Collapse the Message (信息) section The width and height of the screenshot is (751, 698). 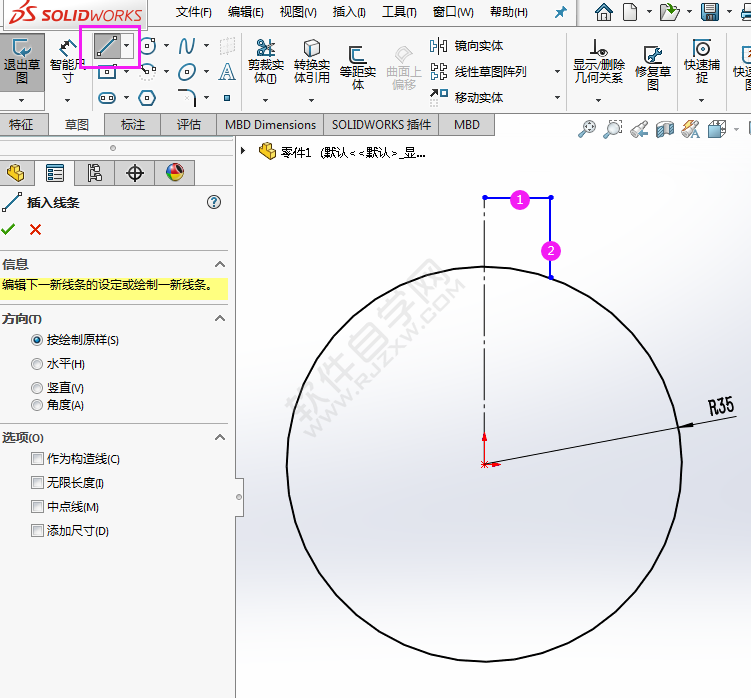point(220,264)
